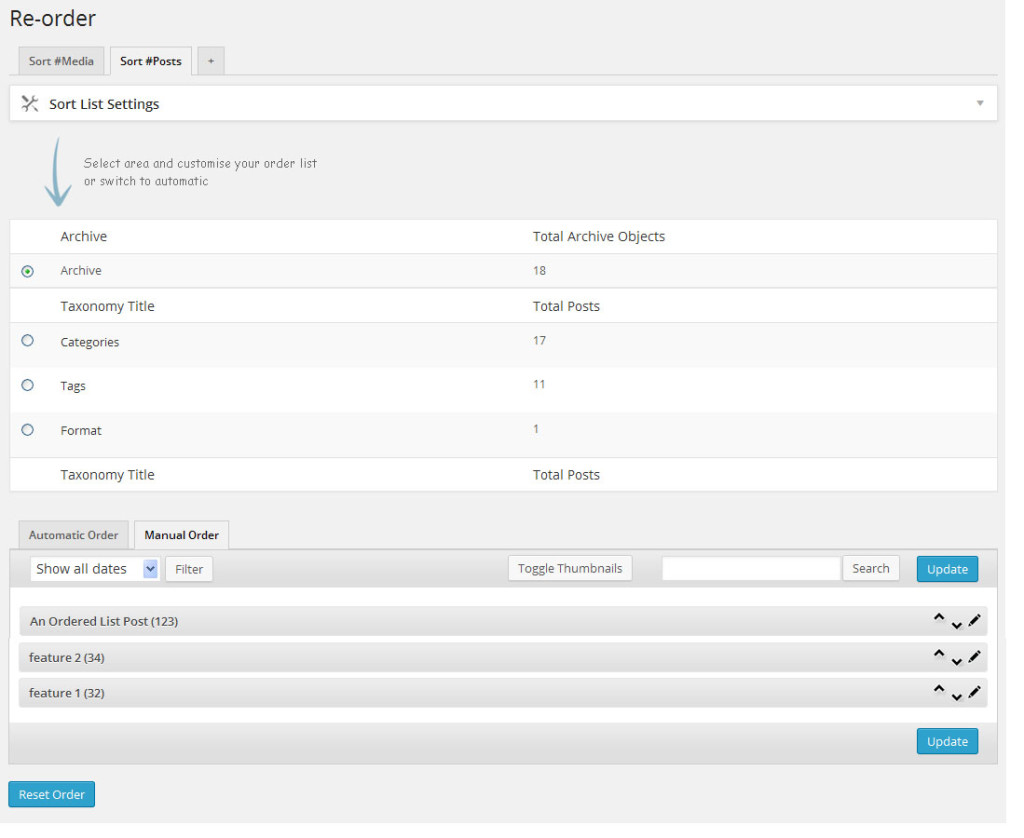Click the Toggle Thumbnails button

point(580,578)
